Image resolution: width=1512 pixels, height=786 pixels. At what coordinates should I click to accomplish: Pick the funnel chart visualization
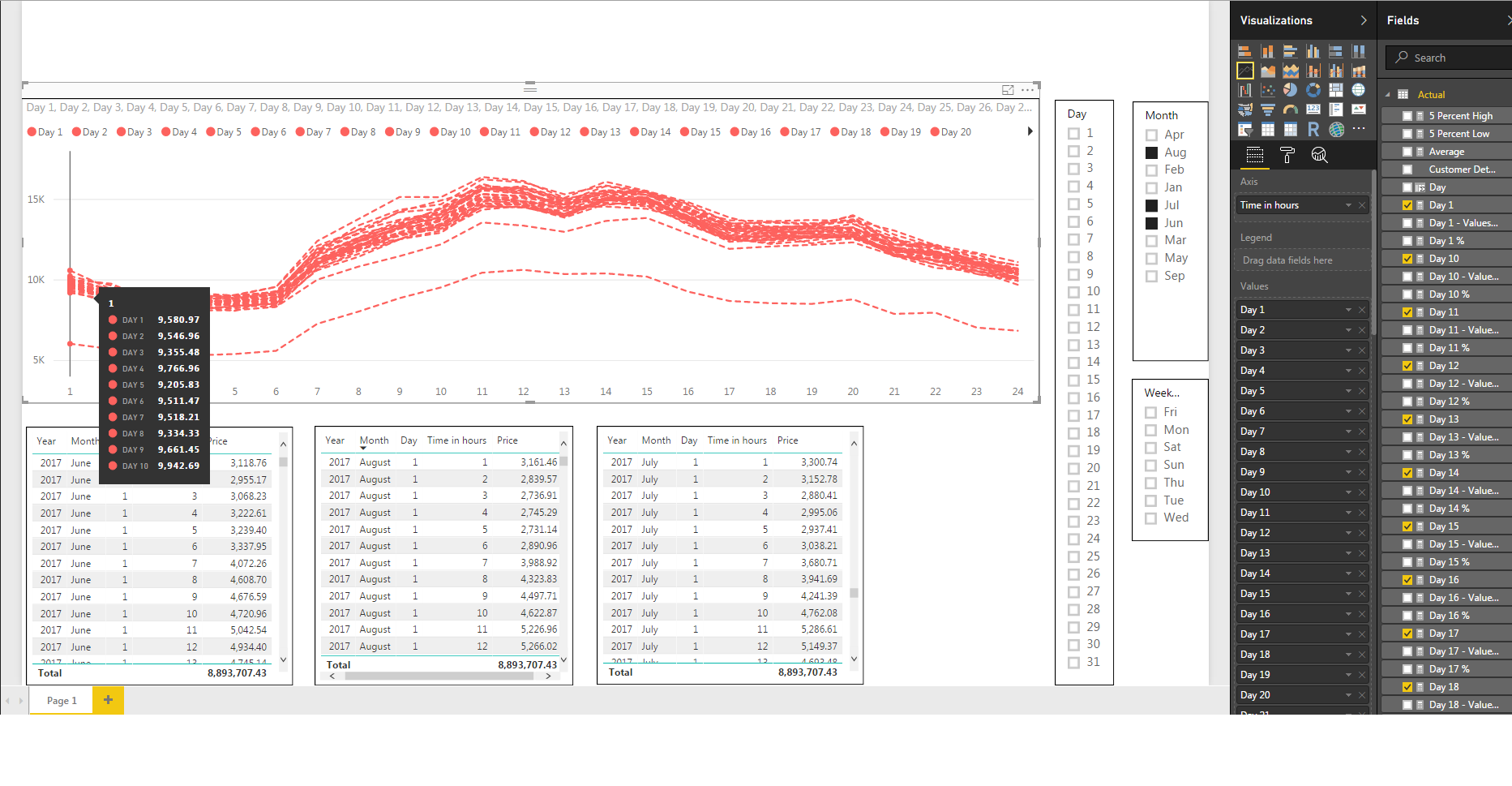pyautogui.click(x=1268, y=110)
